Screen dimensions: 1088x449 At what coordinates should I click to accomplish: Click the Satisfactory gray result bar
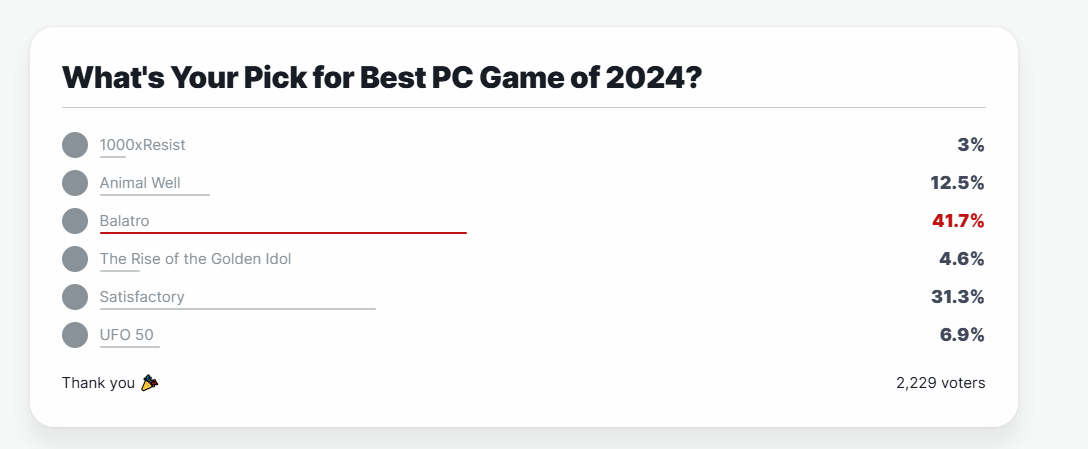238,309
